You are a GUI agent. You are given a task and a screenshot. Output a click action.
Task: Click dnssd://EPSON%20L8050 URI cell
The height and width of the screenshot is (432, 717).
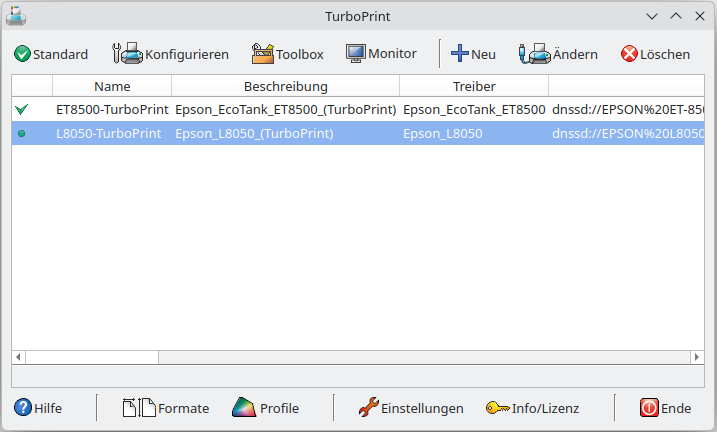[628, 133]
